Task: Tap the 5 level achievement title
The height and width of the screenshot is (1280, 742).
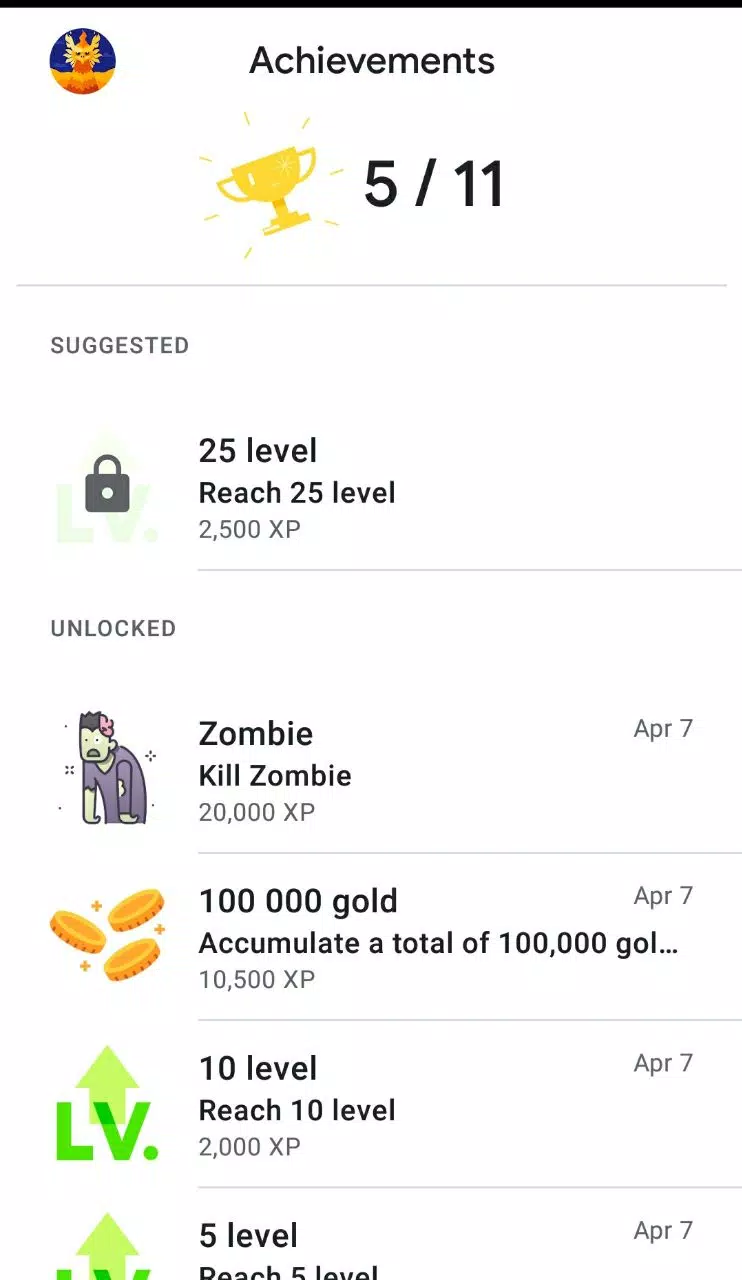Action: tap(248, 1236)
